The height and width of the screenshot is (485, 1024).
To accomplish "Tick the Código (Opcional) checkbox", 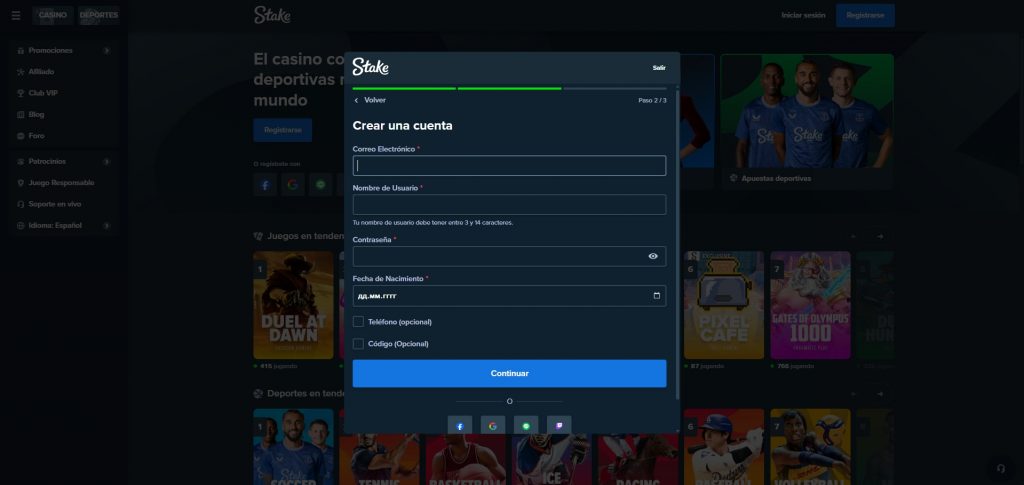I will (x=359, y=344).
